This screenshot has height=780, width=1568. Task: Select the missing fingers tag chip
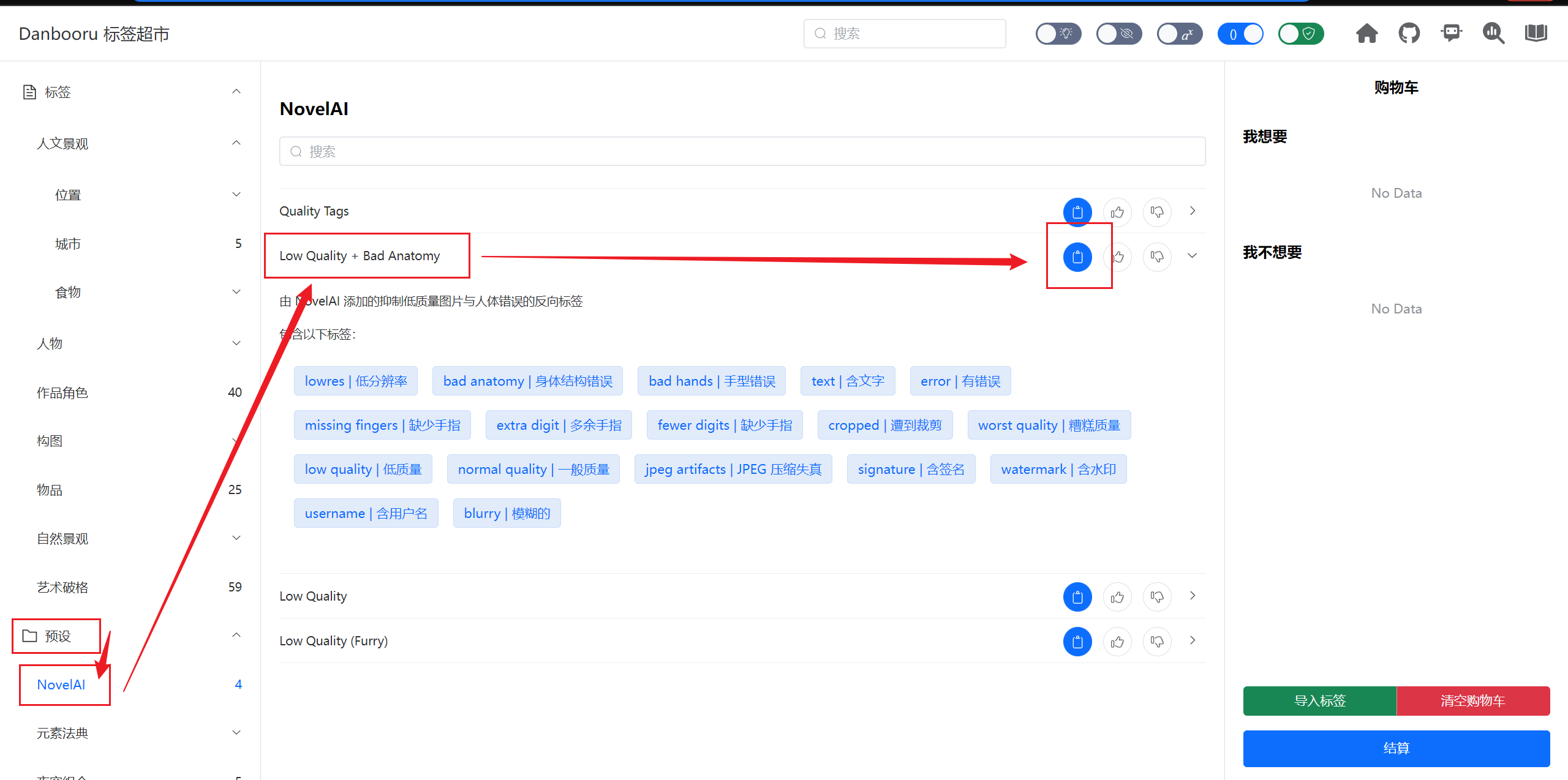[382, 425]
